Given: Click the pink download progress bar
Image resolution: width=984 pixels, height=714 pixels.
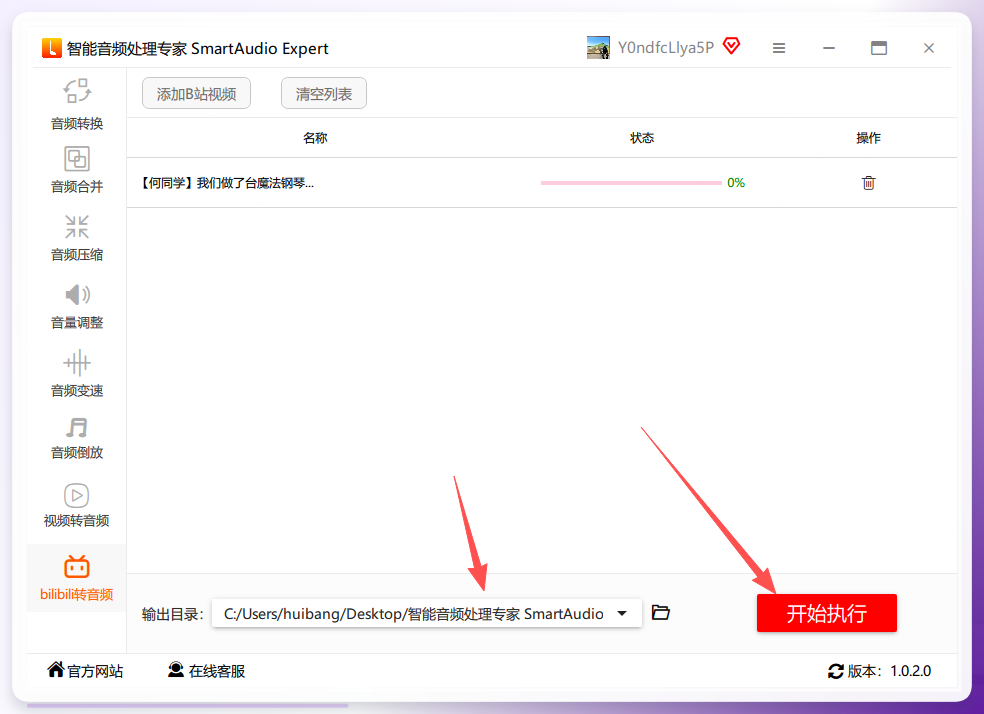Looking at the screenshot, I should (631, 183).
